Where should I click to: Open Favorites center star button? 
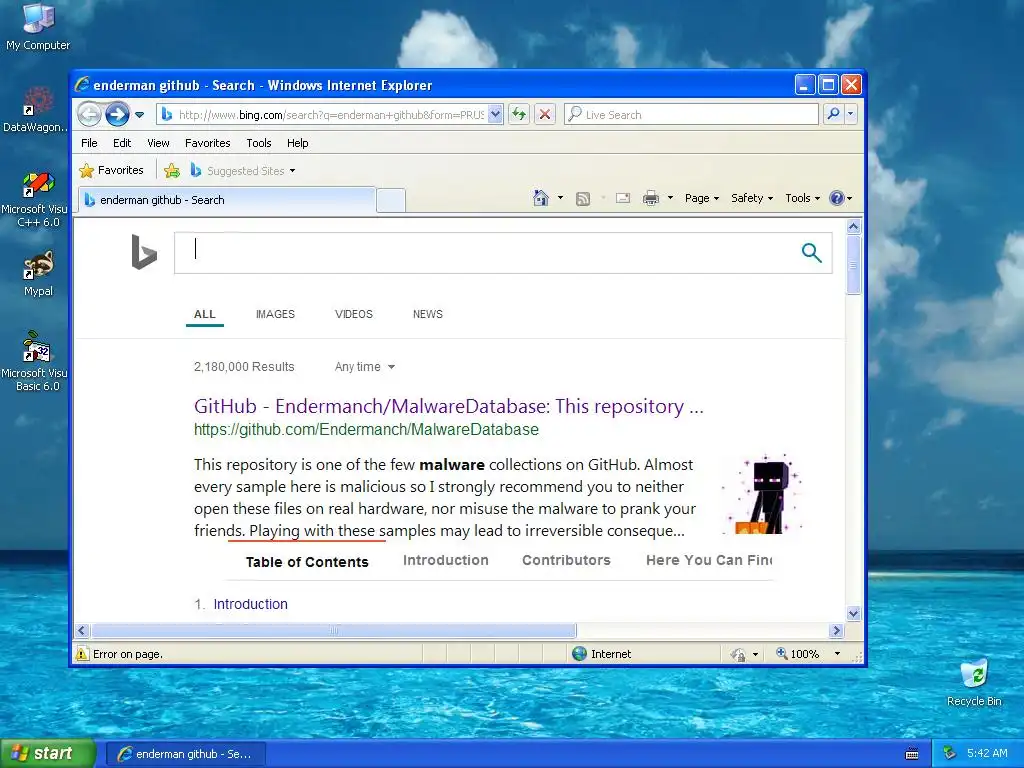111,170
